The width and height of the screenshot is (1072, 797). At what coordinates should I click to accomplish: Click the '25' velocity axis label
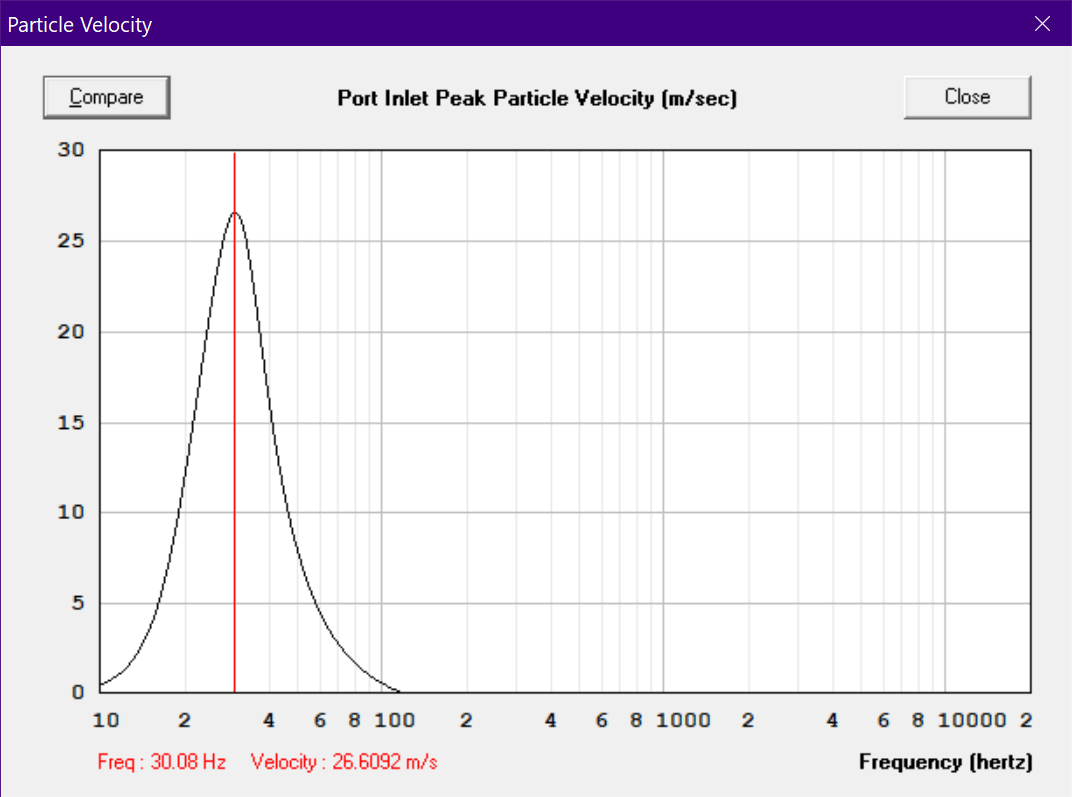click(x=71, y=241)
